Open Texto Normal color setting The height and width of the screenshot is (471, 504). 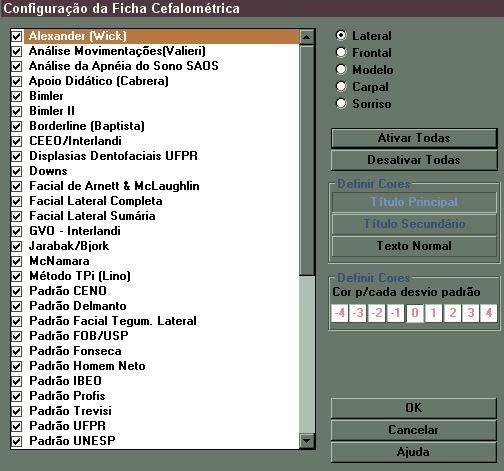click(x=414, y=246)
